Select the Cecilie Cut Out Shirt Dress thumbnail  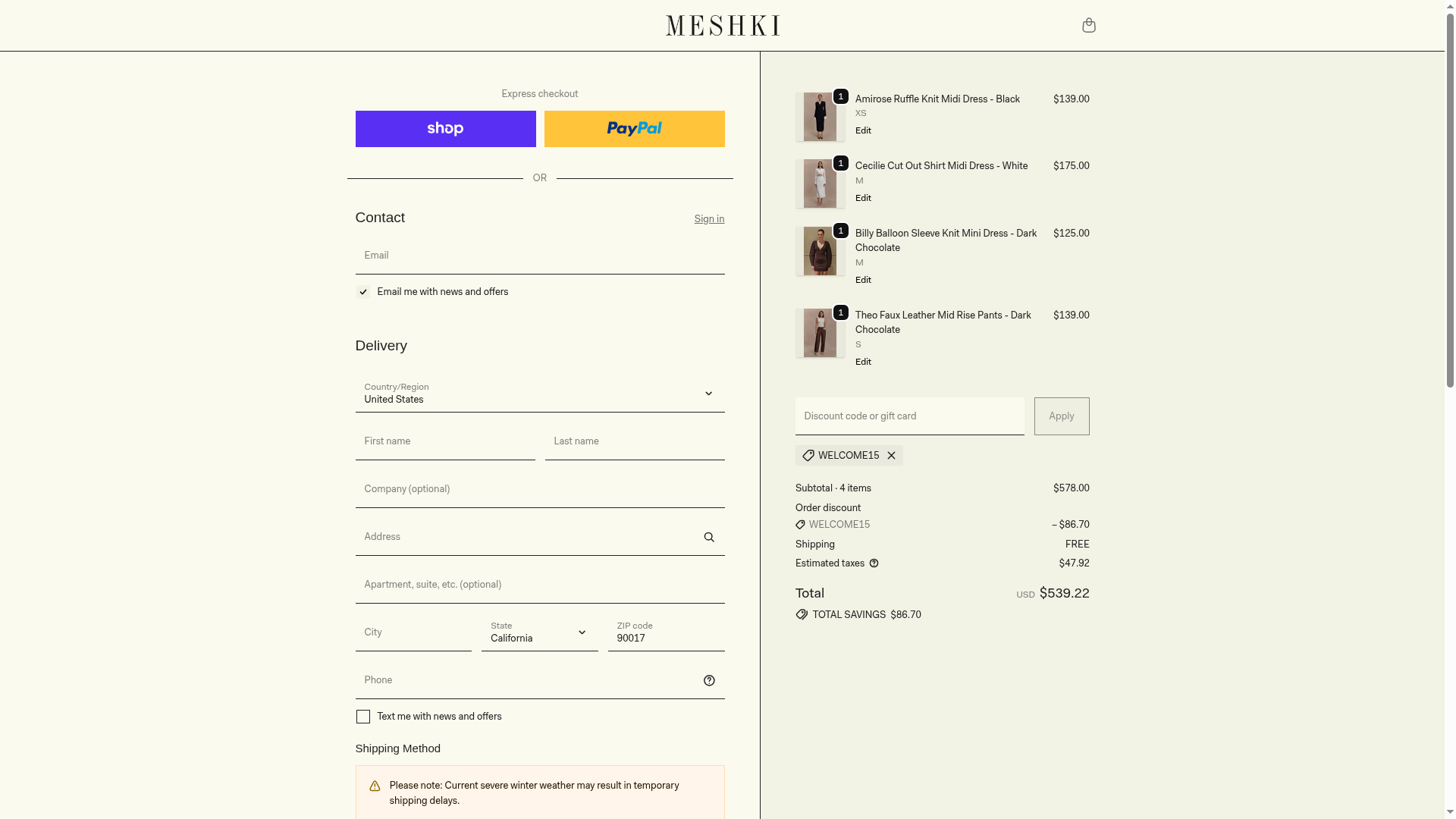tap(820, 184)
